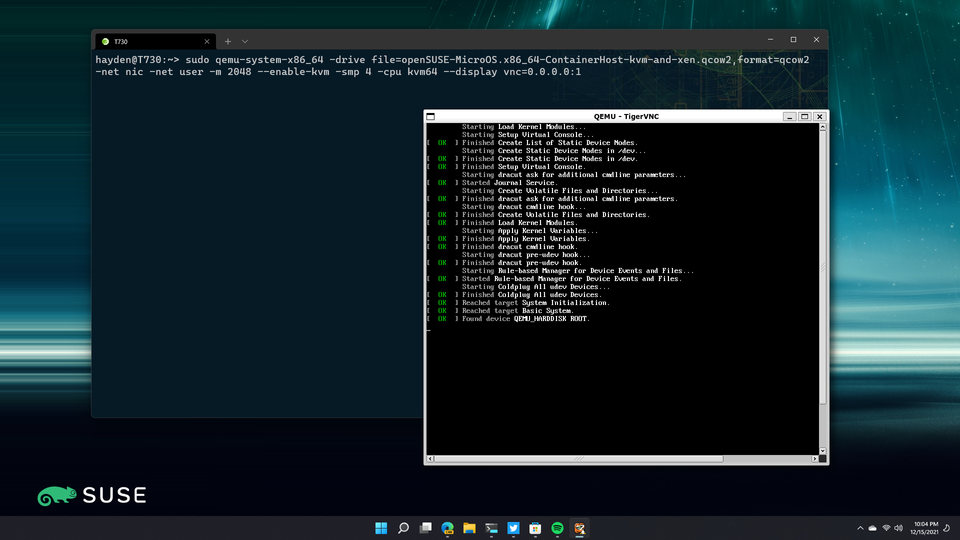
Task: Open TigerVNC window system menu
Action: tap(431, 116)
